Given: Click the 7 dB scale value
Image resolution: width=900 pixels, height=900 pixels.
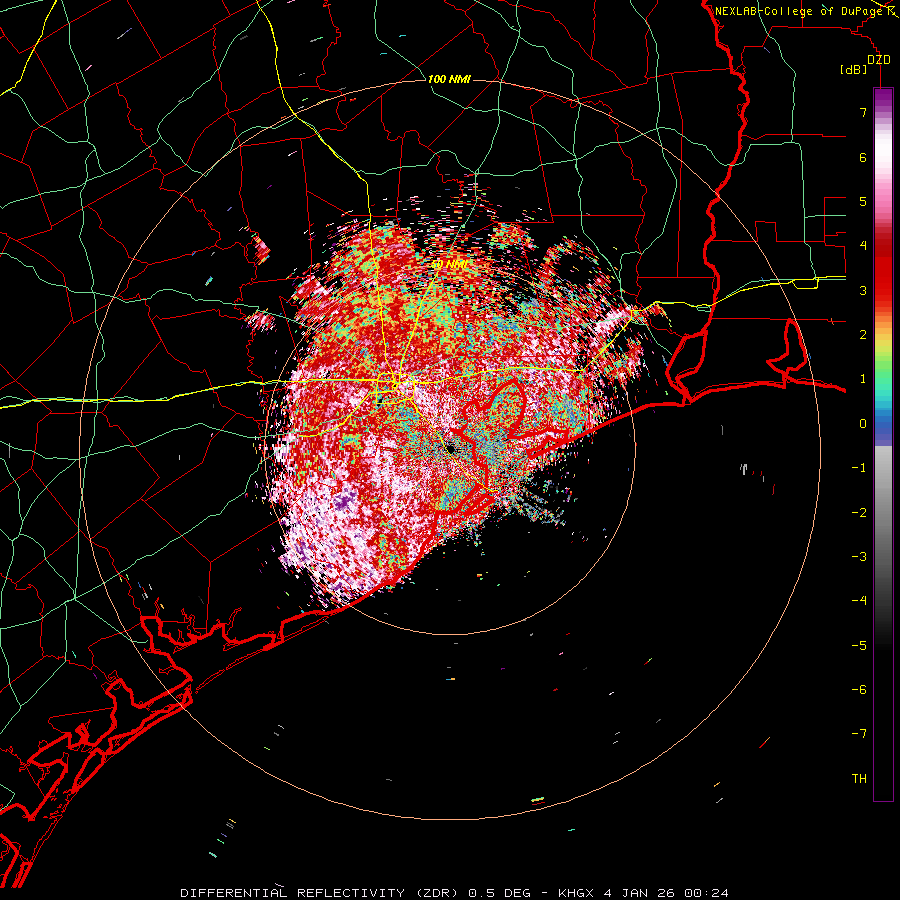Looking at the screenshot, I should click(863, 112).
